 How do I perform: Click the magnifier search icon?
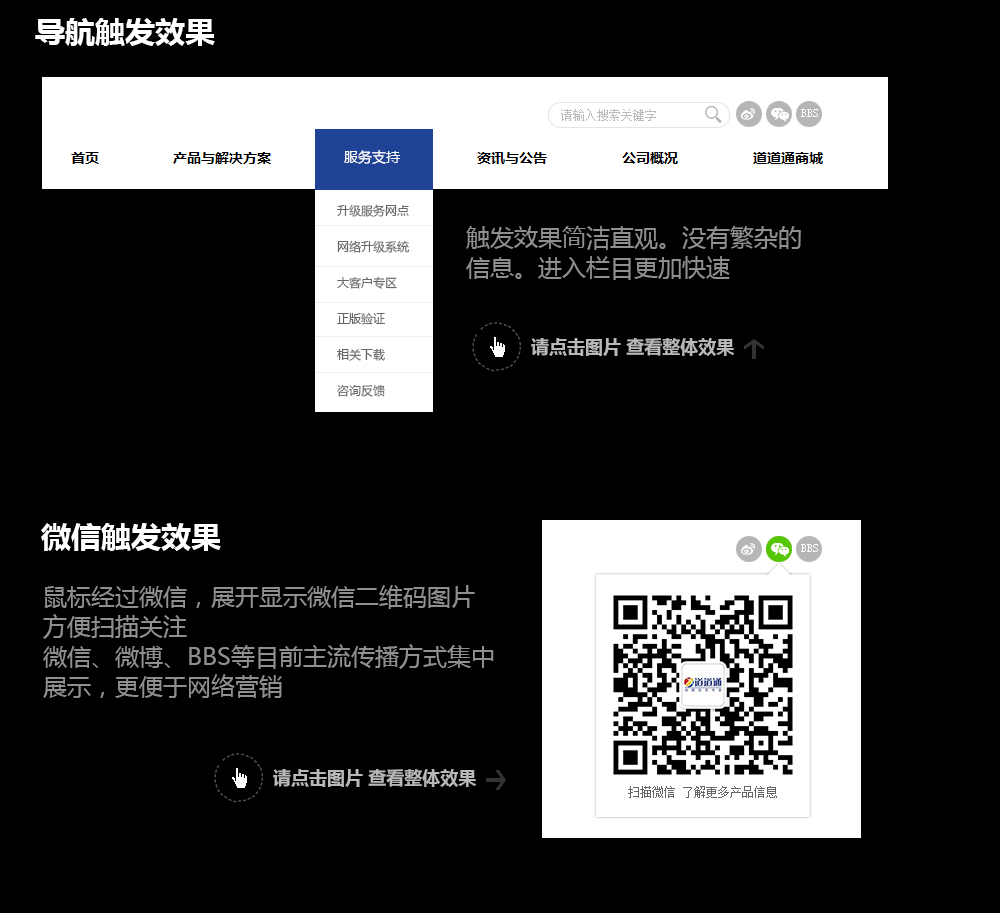coord(713,115)
